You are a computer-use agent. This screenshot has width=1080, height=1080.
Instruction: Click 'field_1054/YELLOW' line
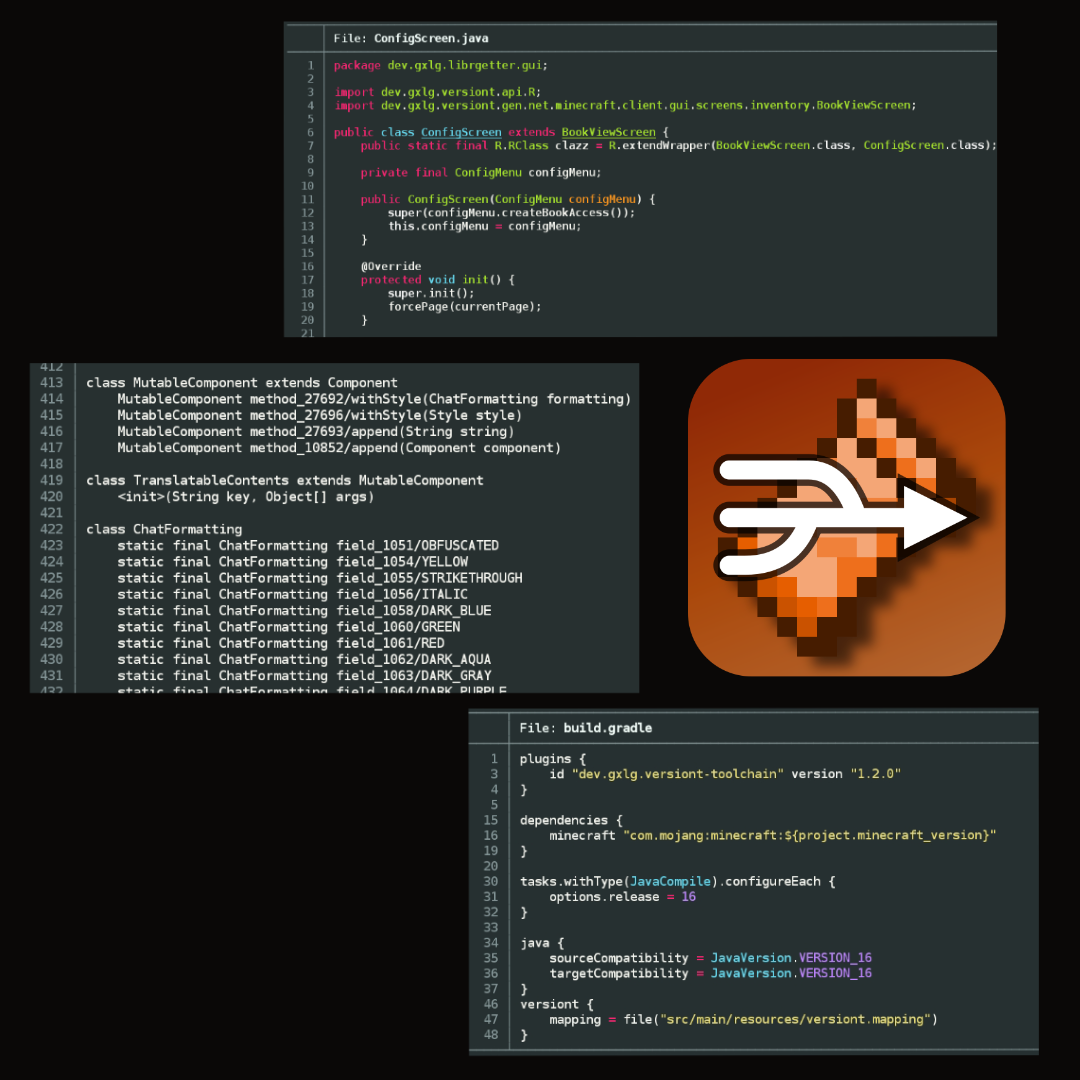coord(292,562)
